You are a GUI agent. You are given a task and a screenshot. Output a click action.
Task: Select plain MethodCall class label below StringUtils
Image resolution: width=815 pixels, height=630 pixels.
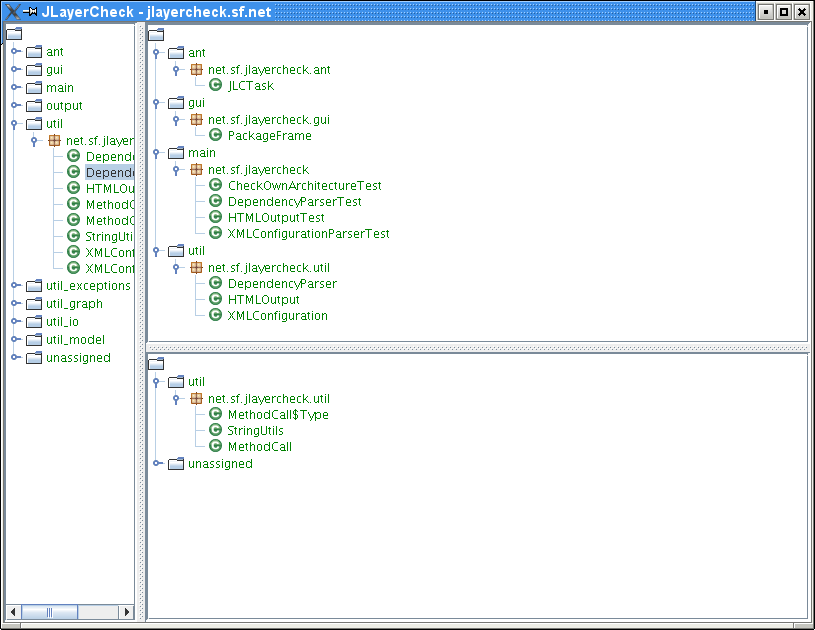coord(260,447)
